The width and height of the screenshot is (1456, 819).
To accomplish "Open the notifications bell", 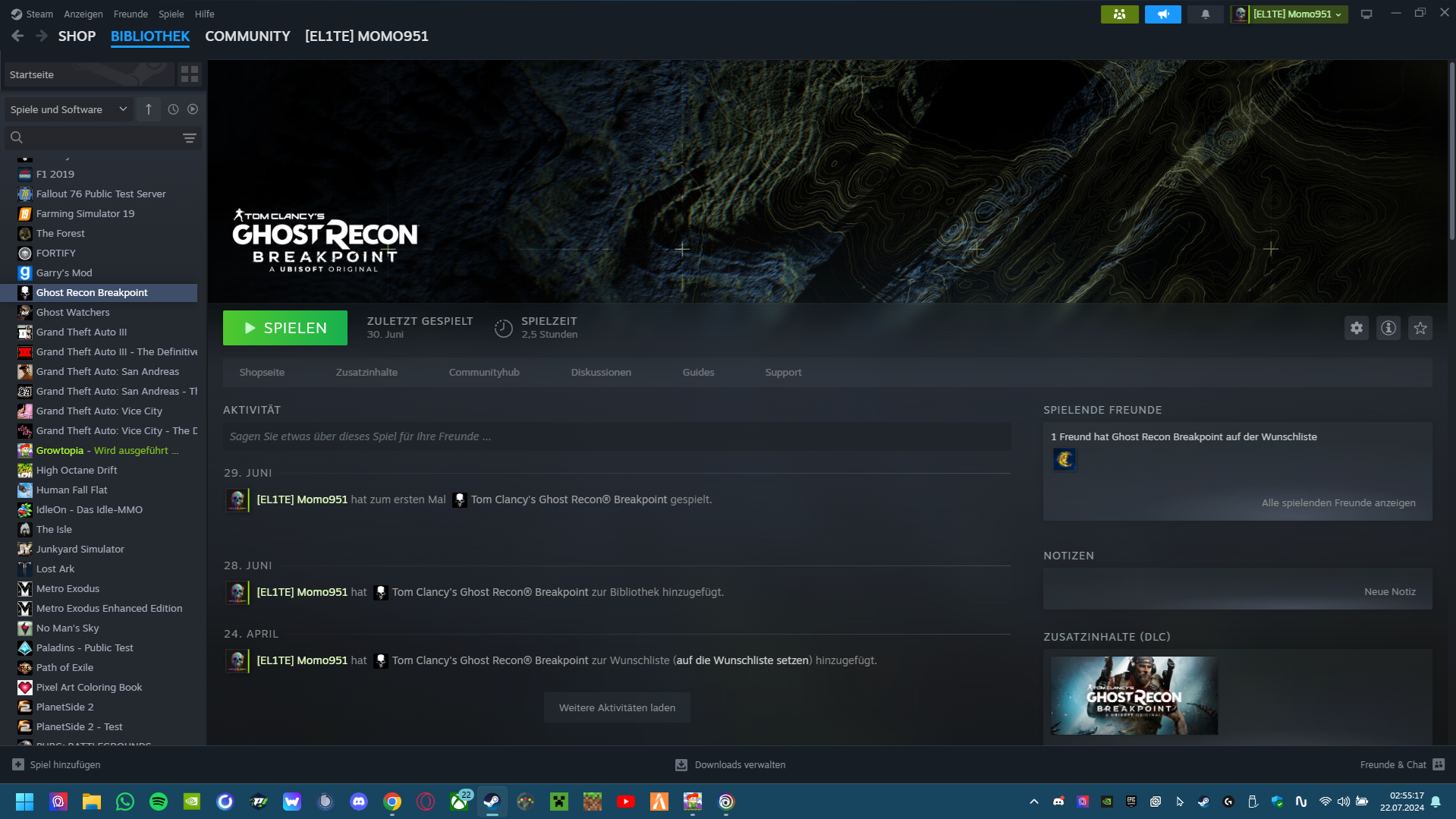I will pos(1205,14).
